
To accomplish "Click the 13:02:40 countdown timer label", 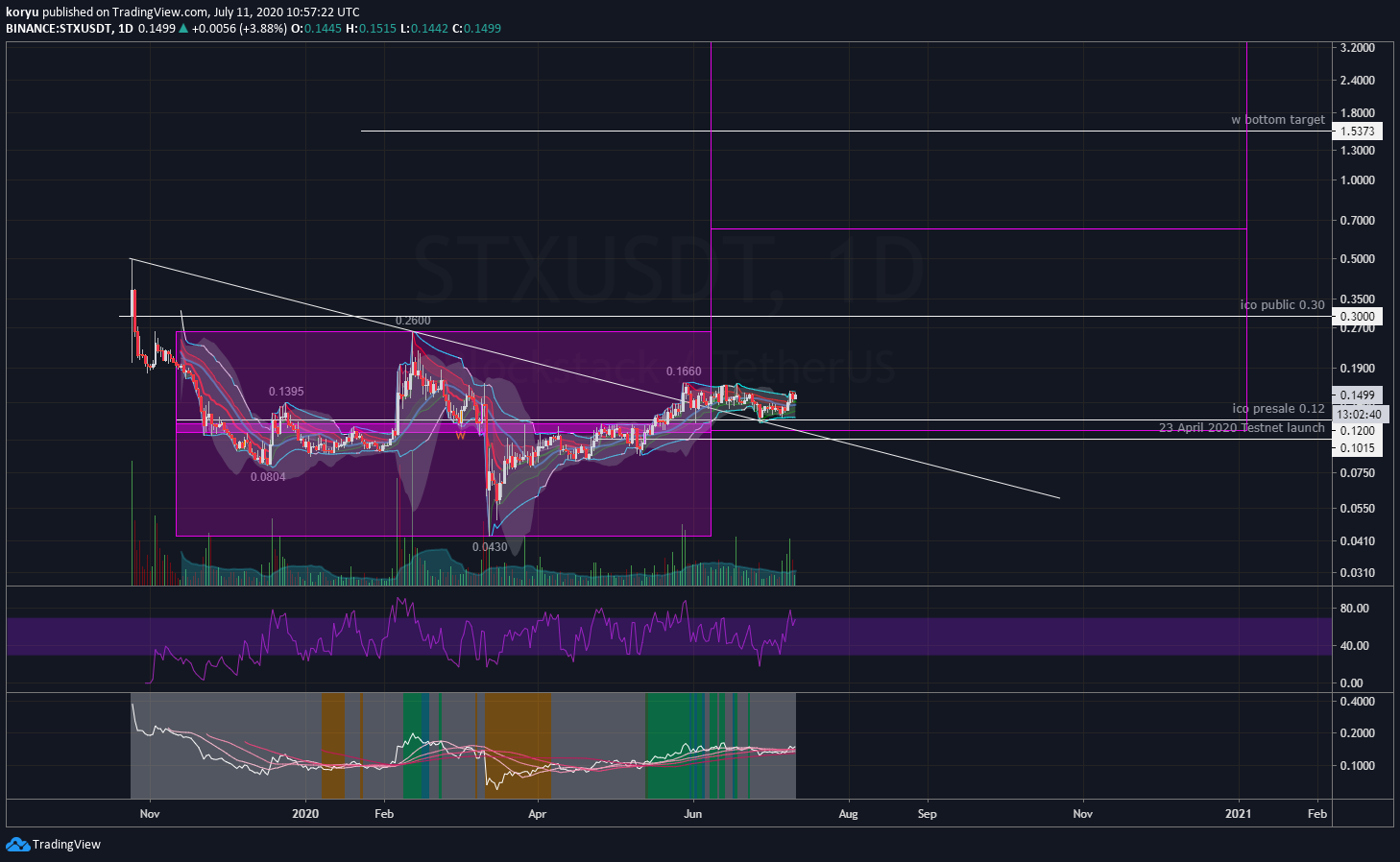I will (x=1360, y=415).
